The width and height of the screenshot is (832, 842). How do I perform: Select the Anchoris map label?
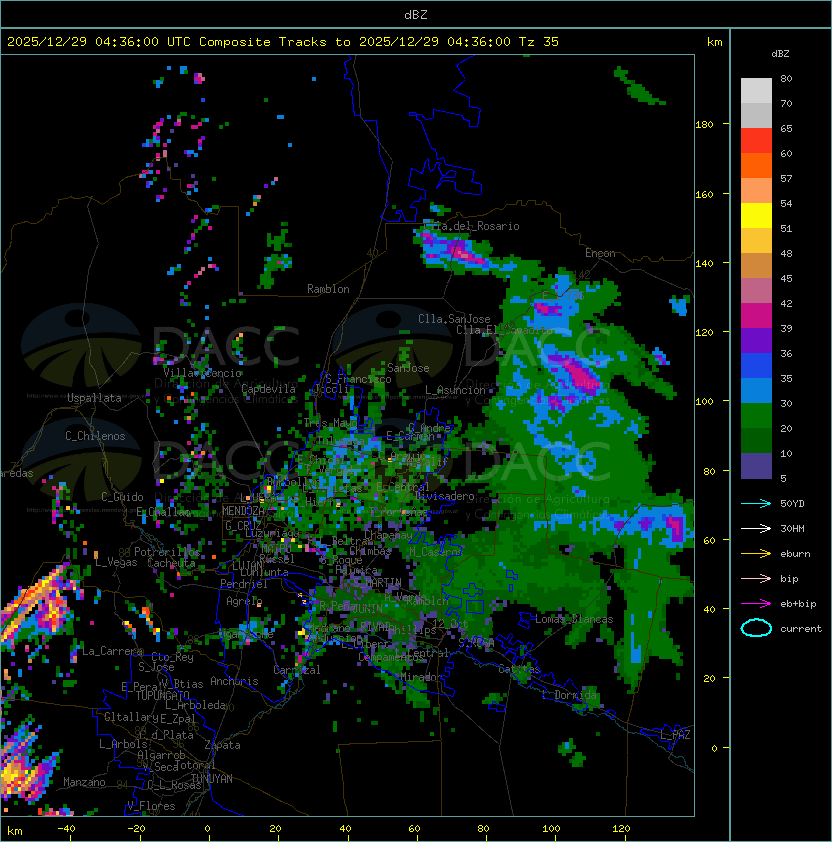point(234,681)
